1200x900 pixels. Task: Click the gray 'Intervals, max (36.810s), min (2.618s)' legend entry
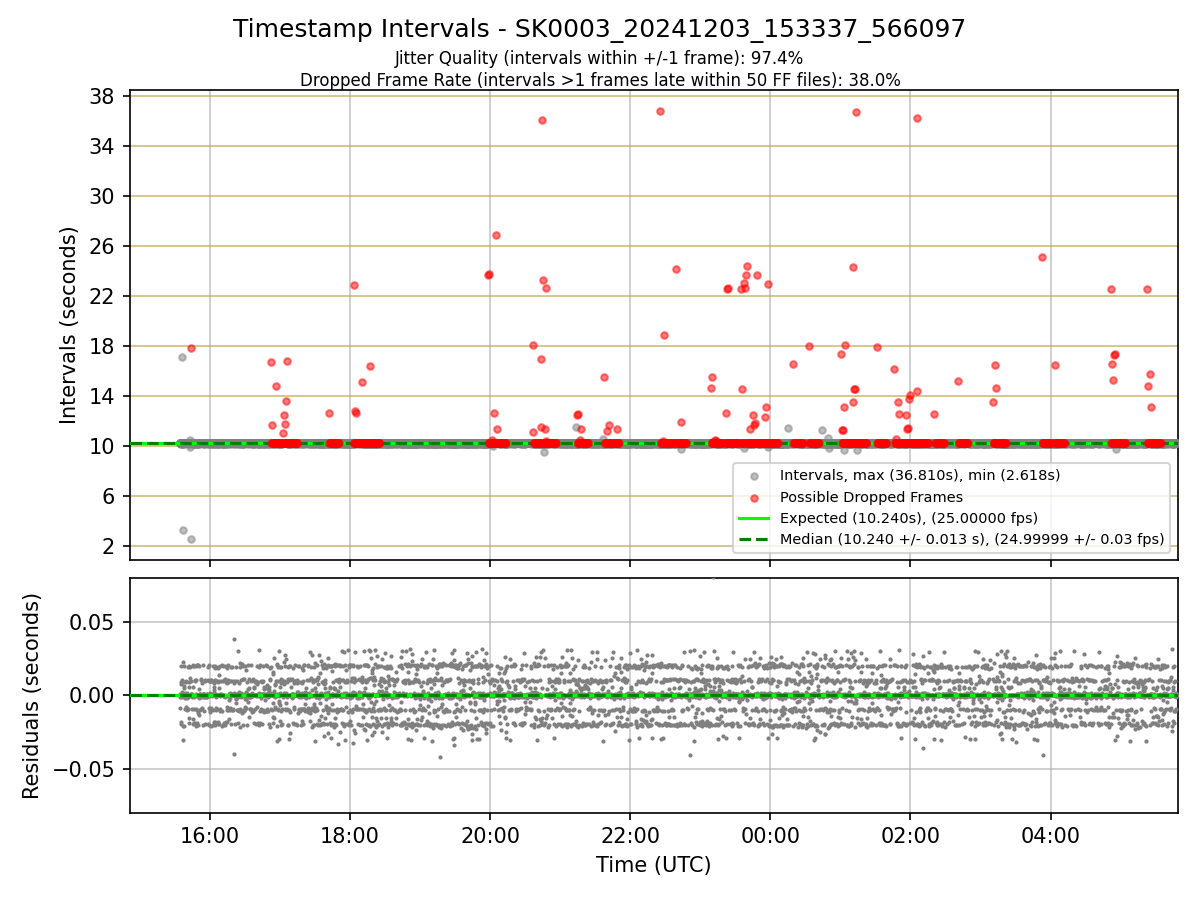click(920, 475)
